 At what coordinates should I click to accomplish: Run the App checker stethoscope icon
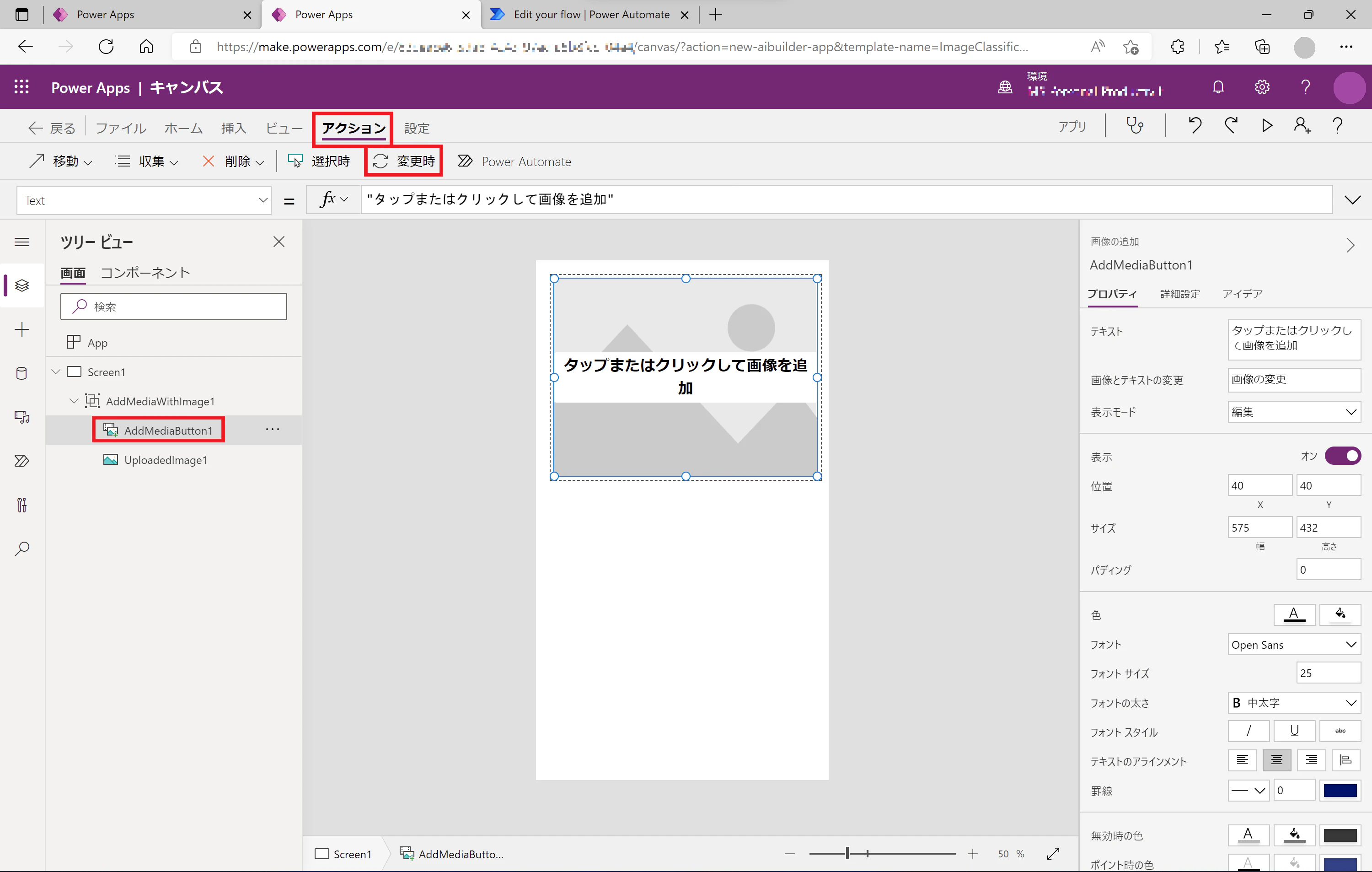click(1134, 125)
